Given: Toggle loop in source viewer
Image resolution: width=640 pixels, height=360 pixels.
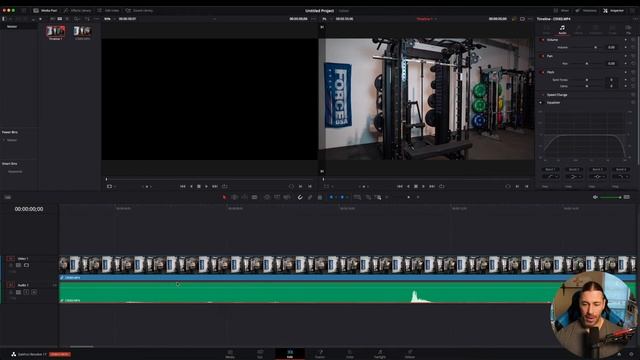Looking at the screenshot, I should click(224, 187).
